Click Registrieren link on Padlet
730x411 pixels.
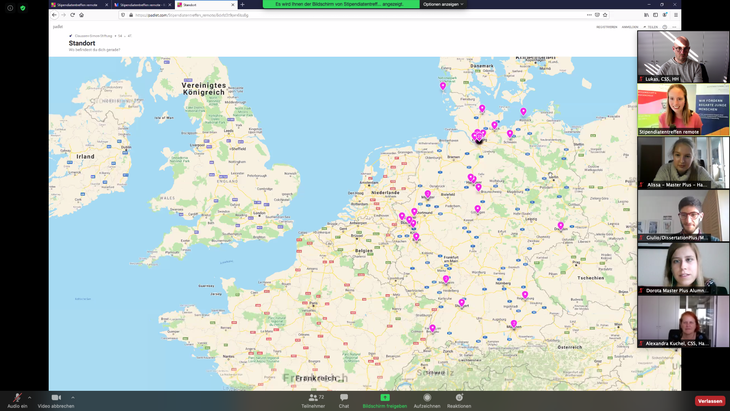coord(606,27)
